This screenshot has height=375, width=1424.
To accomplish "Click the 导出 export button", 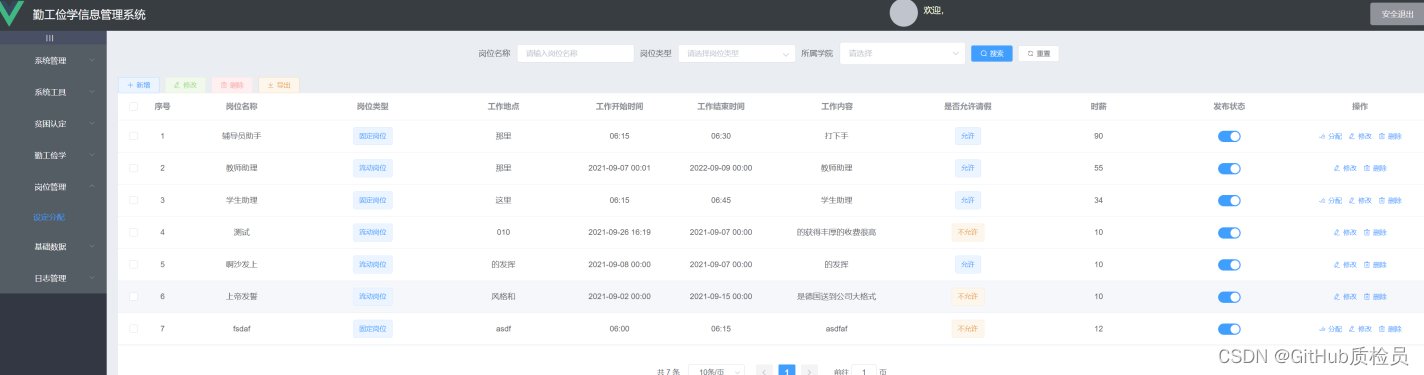I will 279,85.
